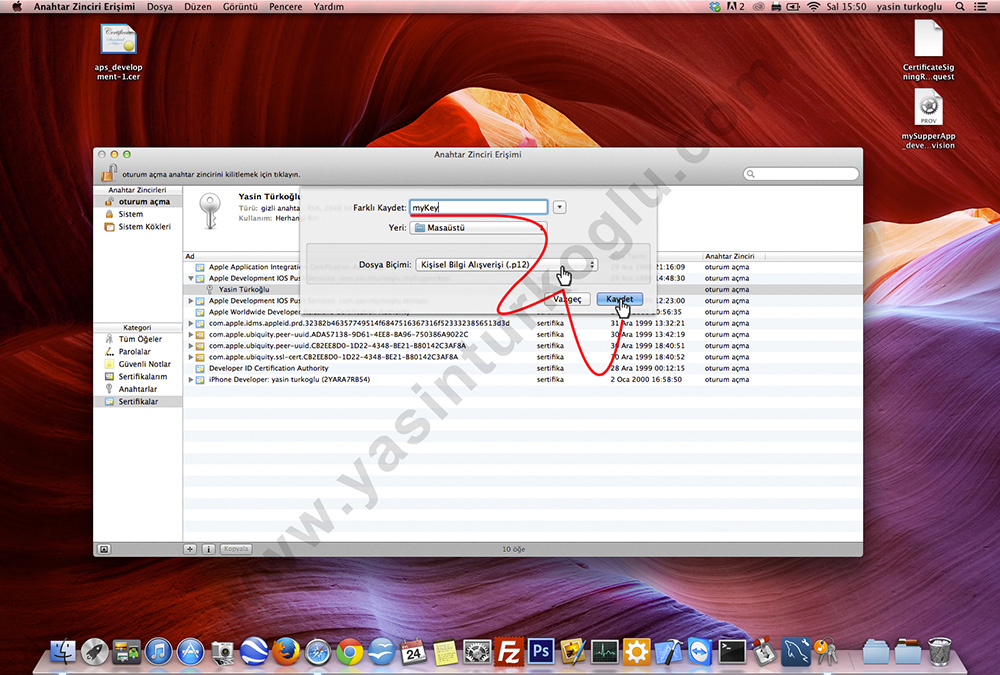Click Wi-Fi status icon in menu bar

(813, 6)
